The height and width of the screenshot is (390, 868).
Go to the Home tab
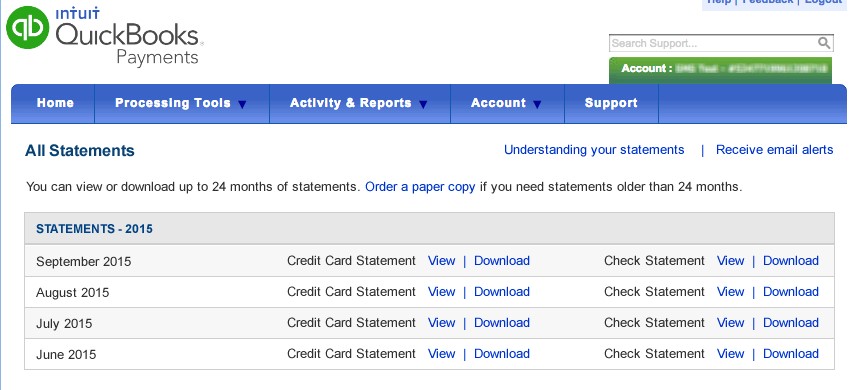click(x=55, y=103)
